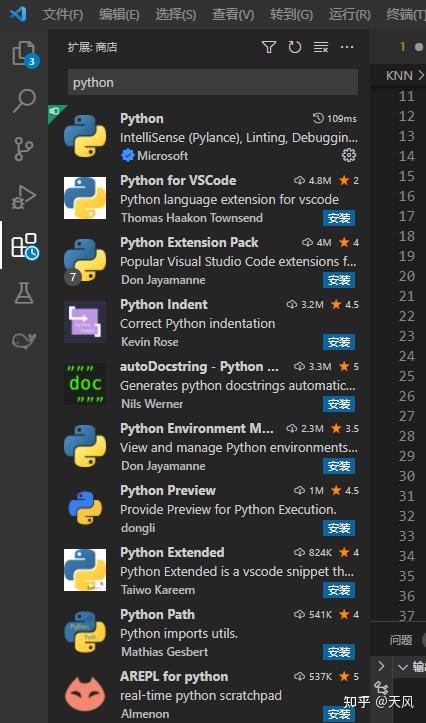The height and width of the screenshot is (723, 426).
Task: Click the extension search box containing python
Action: coord(213,83)
